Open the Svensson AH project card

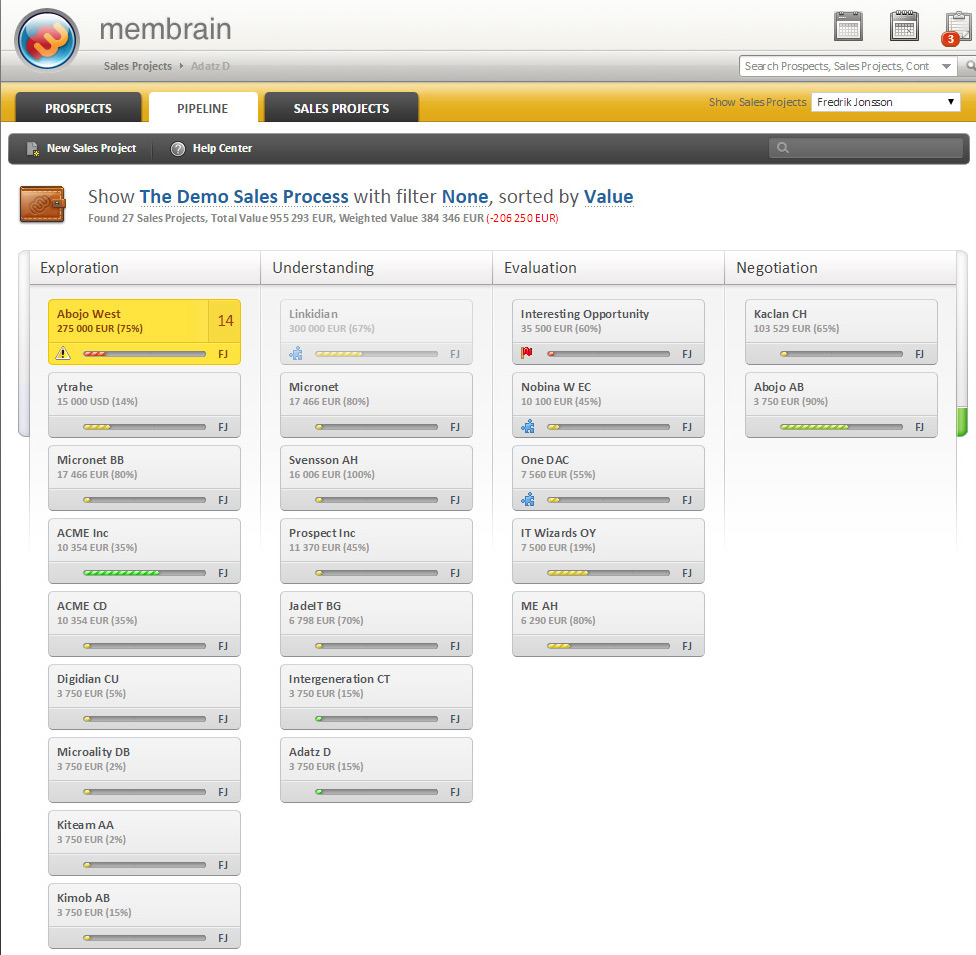click(x=376, y=478)
